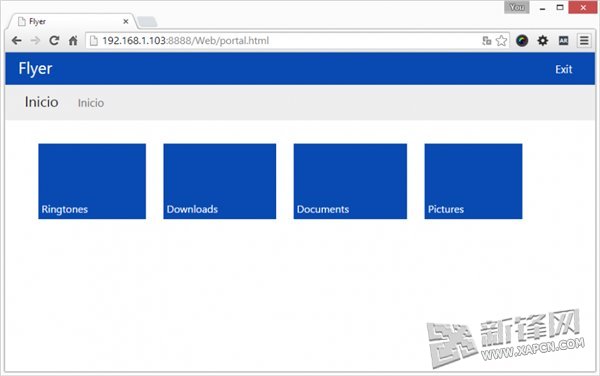This screenshot has width=600, height=376.
Task: Select the Flyer tab
Action: 72,21
